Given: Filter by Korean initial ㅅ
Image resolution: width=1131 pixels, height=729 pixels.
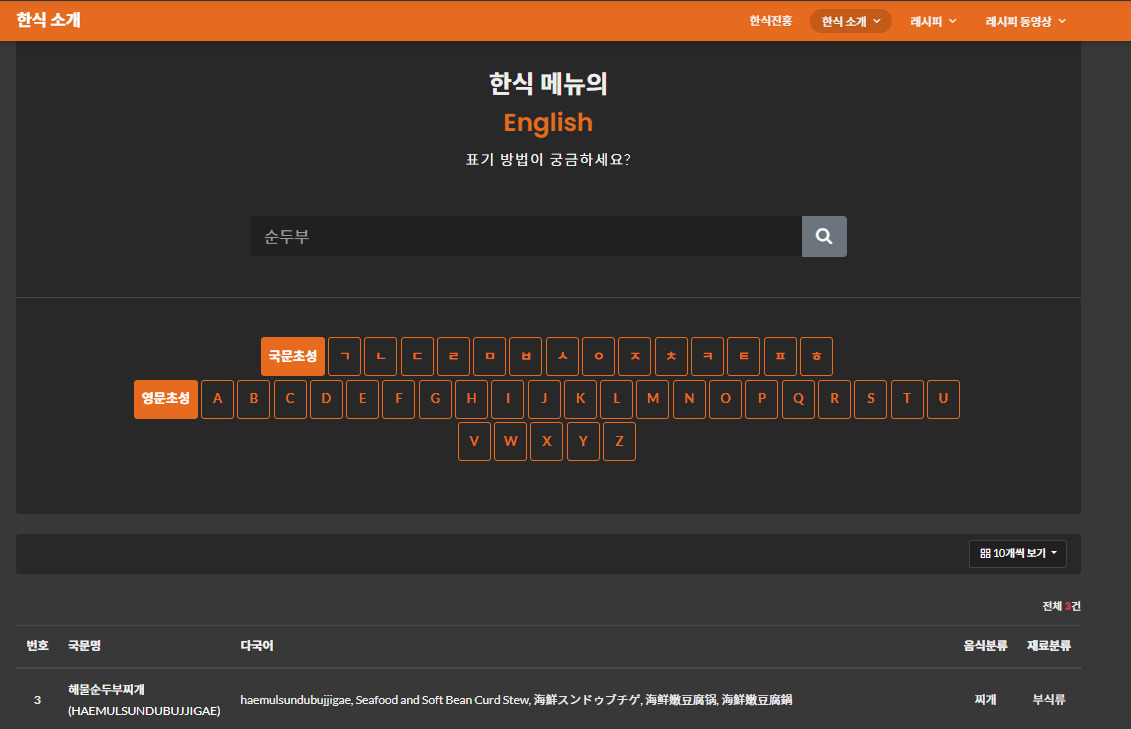Looking at the screenshot, I should [563, 356].
